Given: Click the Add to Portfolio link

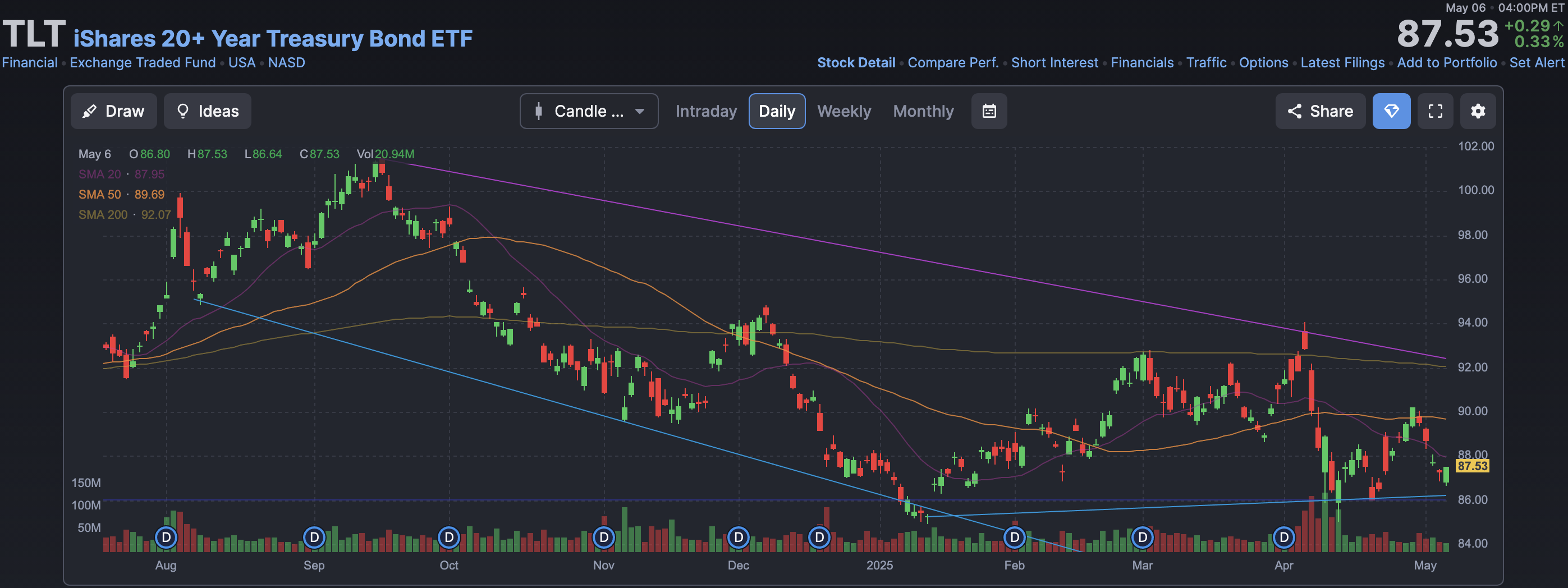Looking at the screenshot, I should (x=1446, y=63).
